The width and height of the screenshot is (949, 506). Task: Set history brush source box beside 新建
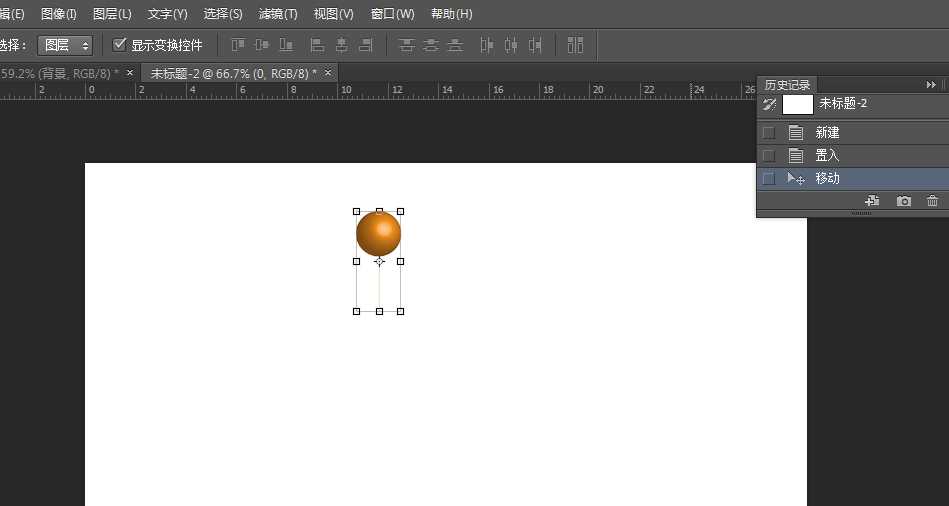point(768,132)
